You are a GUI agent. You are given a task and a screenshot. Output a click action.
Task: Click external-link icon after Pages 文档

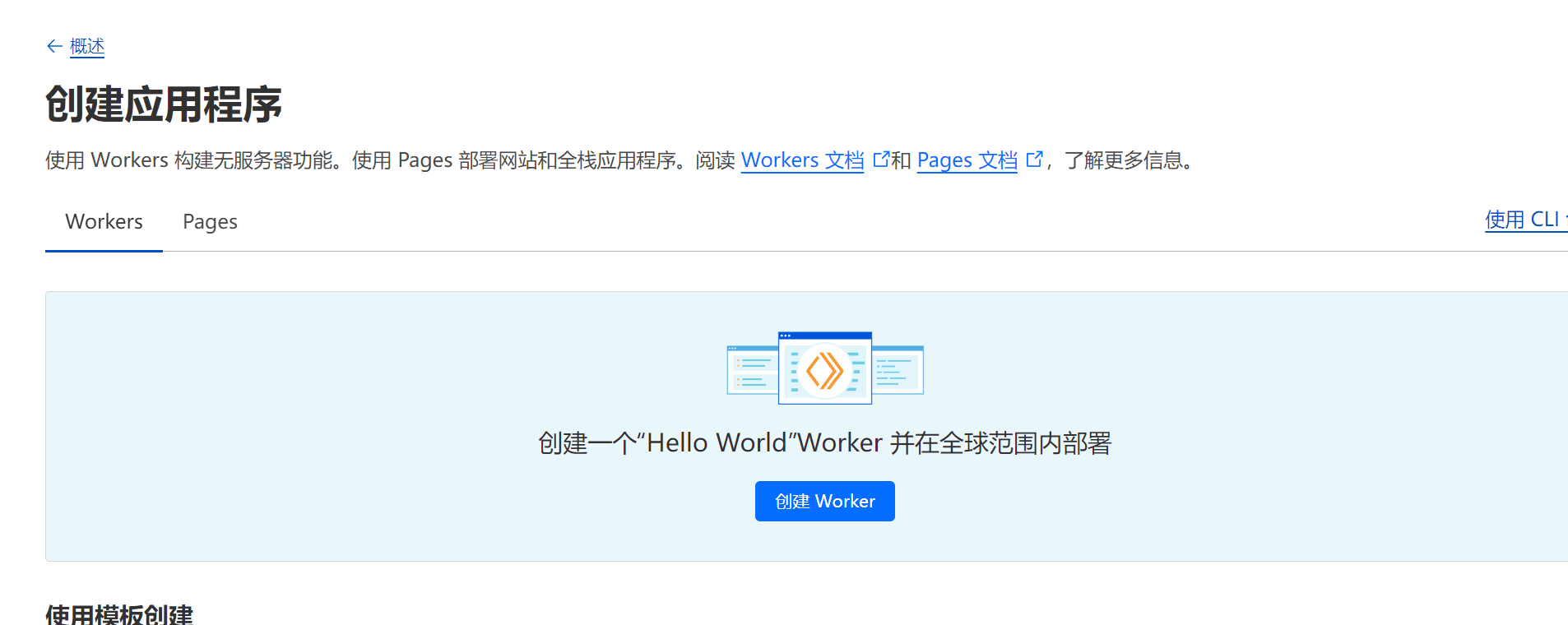(x=1035, y=159)
